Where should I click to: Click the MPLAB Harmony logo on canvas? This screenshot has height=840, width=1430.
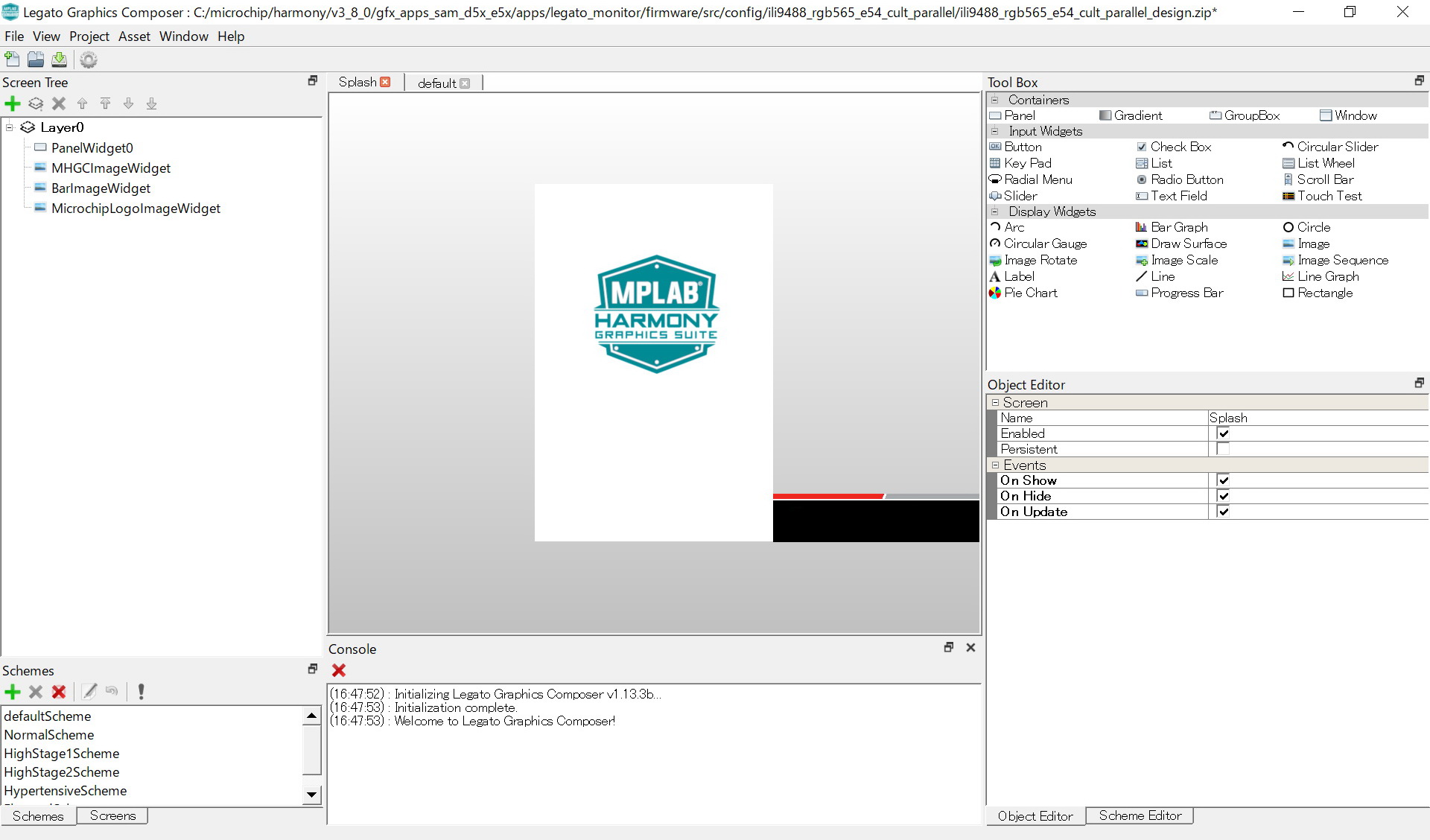click(656, 314)
